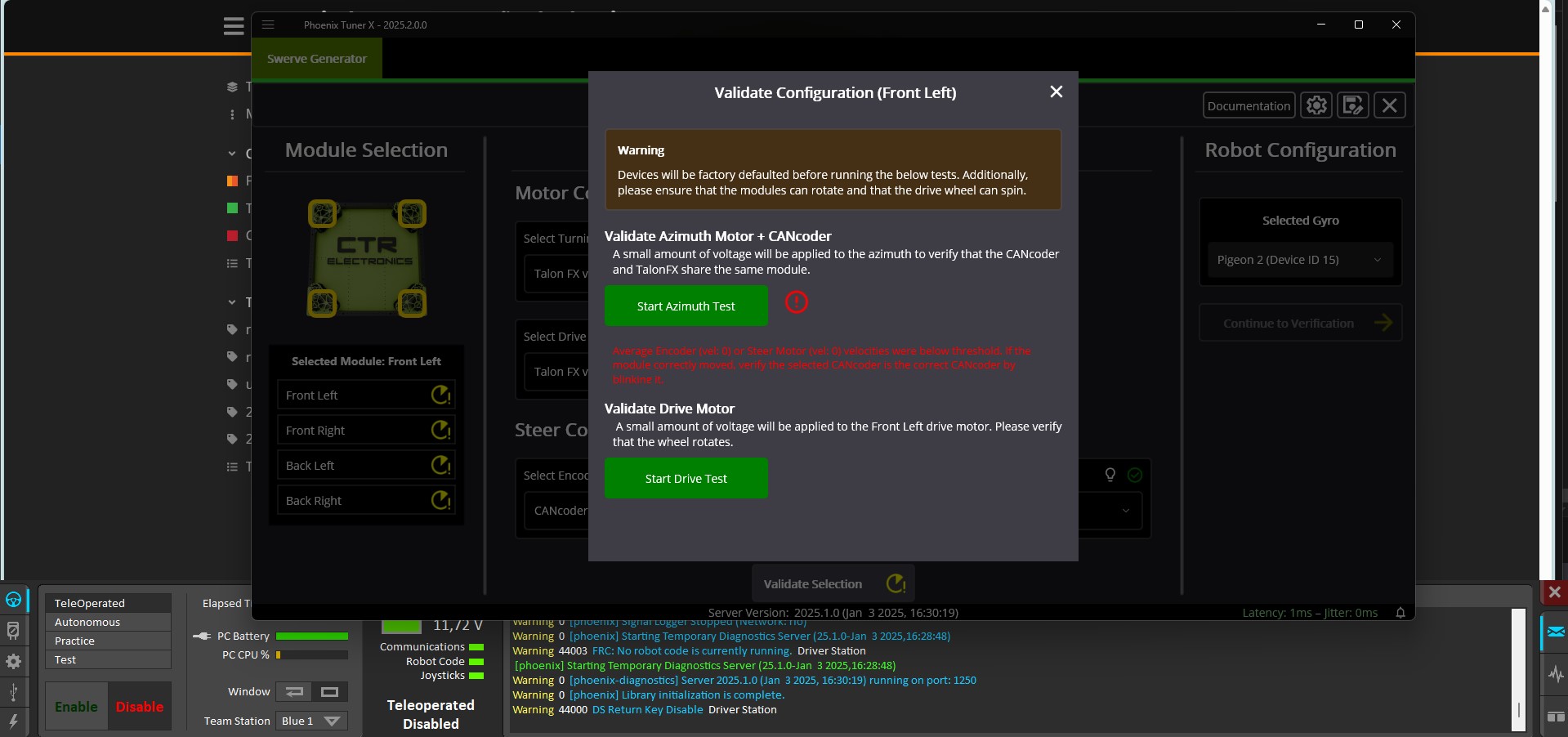Viewport: 1568px width, 737px height.
Task: Click the save project icon beside settings gear
Action: pyautogui.click(x=1353, y=105)
